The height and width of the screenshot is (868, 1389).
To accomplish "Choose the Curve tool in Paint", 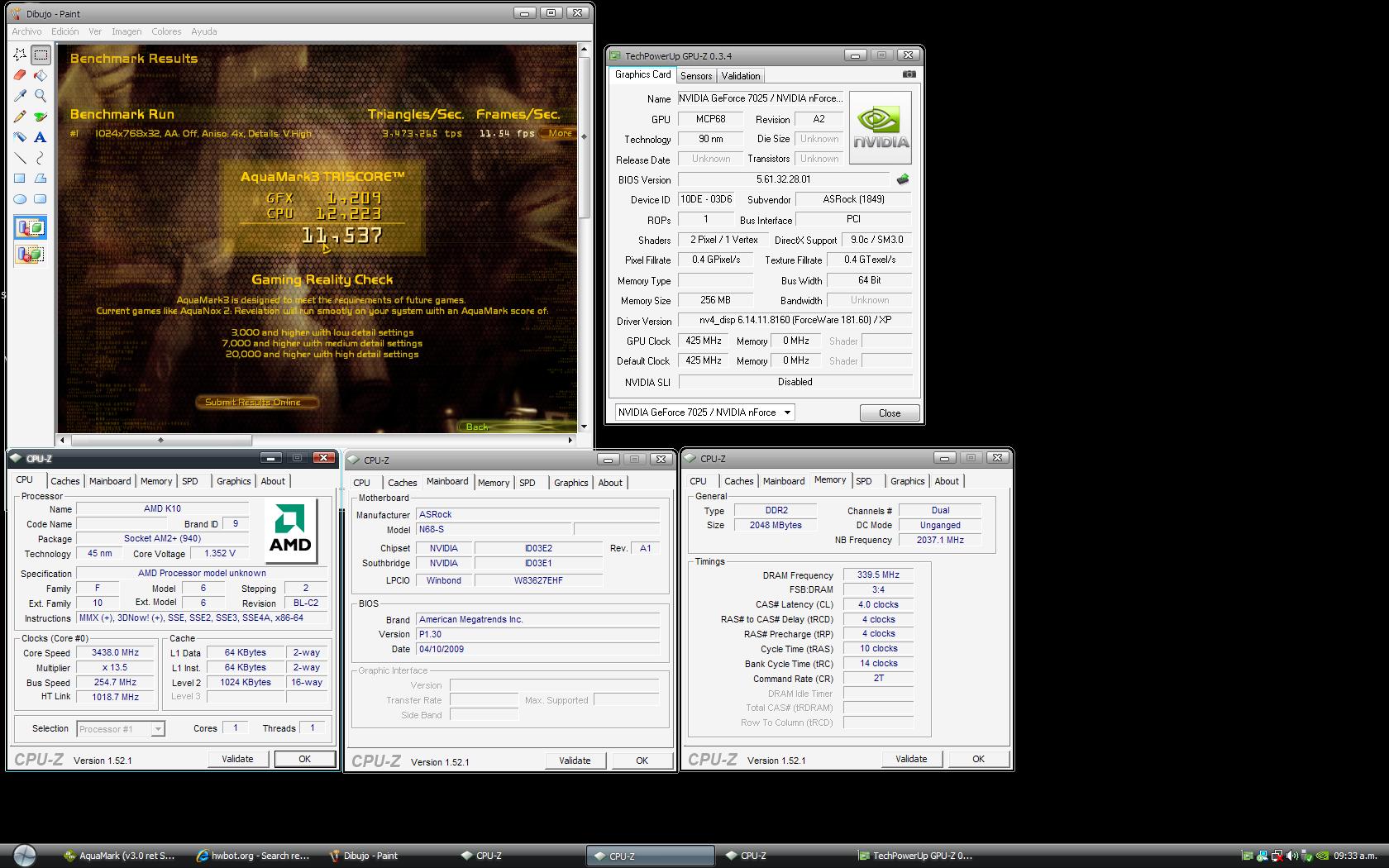I will (x=41, y=158).
